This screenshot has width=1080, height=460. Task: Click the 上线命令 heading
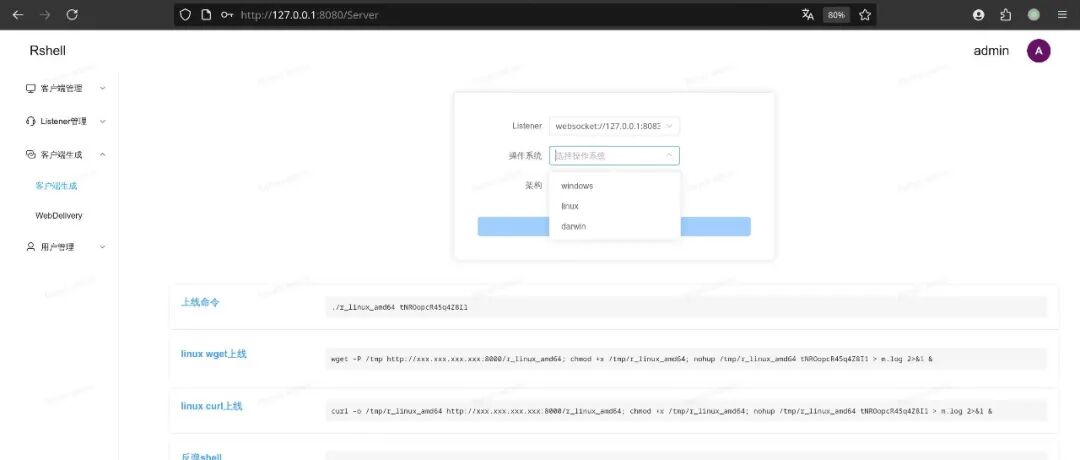(x=200, y=302)
